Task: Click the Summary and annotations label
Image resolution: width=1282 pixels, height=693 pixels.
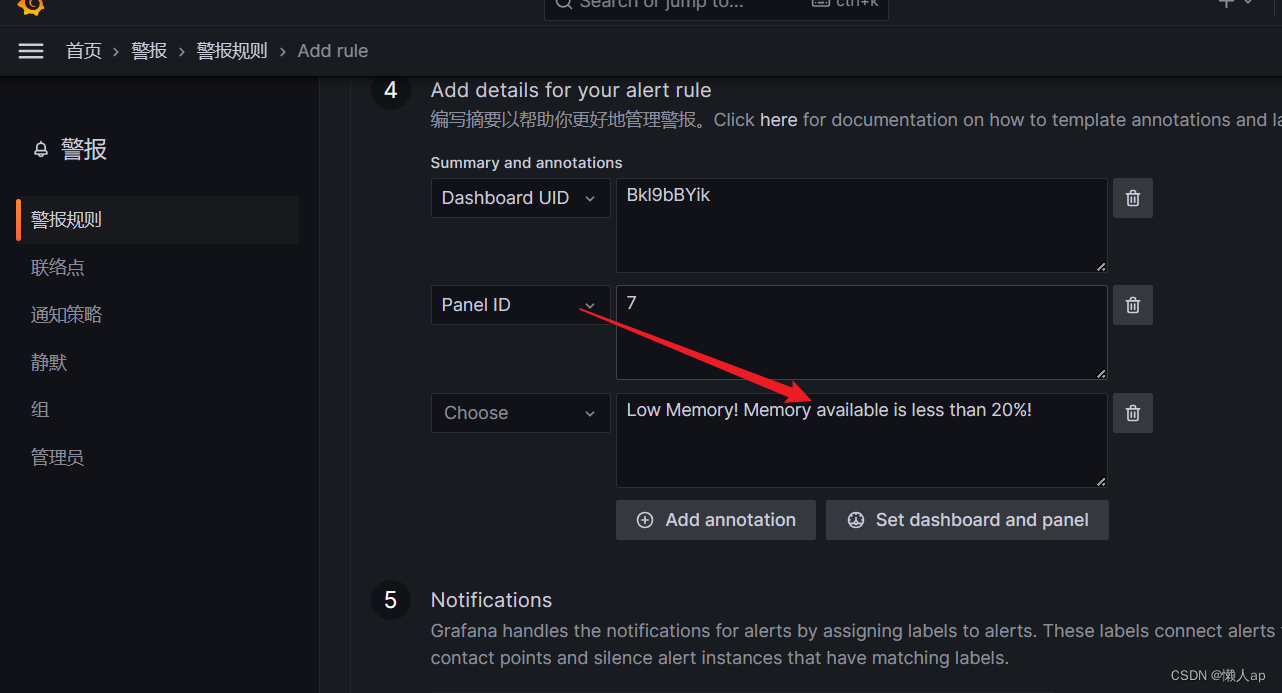Action: (526, 163)
